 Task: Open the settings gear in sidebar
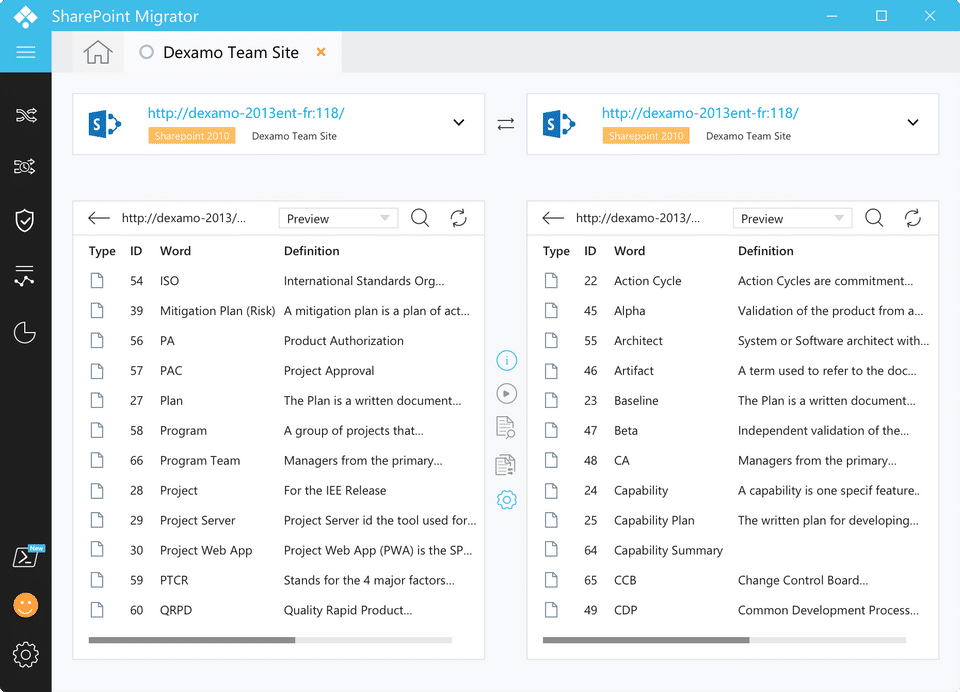tap(26, 655)
